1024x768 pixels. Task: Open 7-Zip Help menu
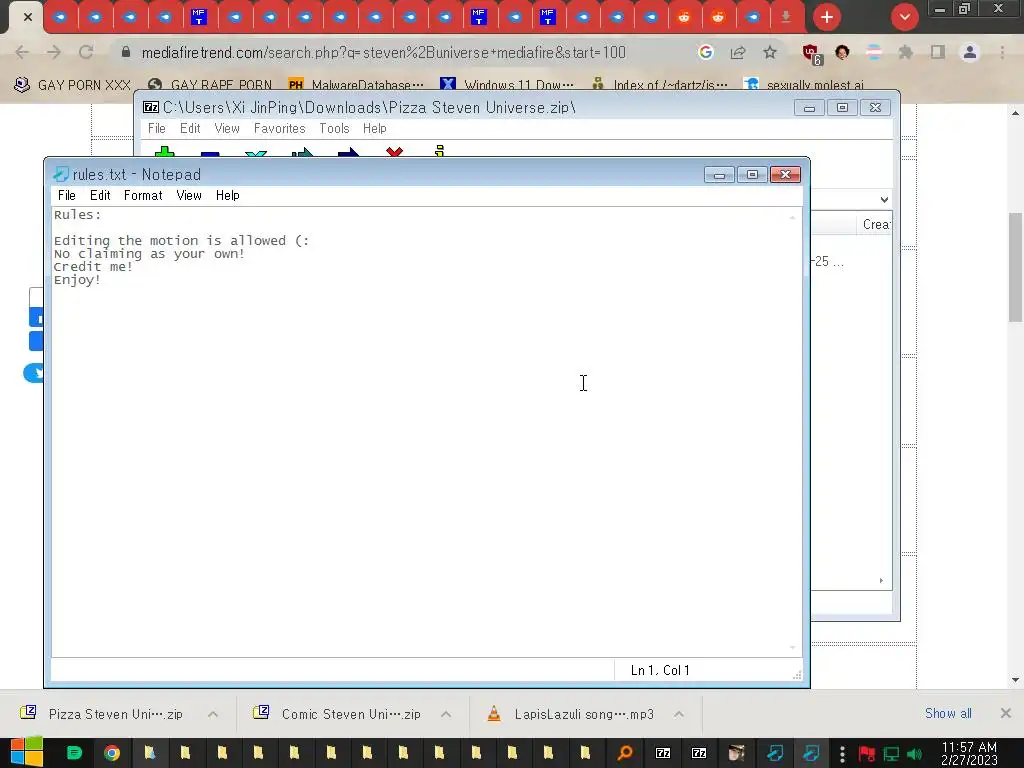click(x=375, y=129)
